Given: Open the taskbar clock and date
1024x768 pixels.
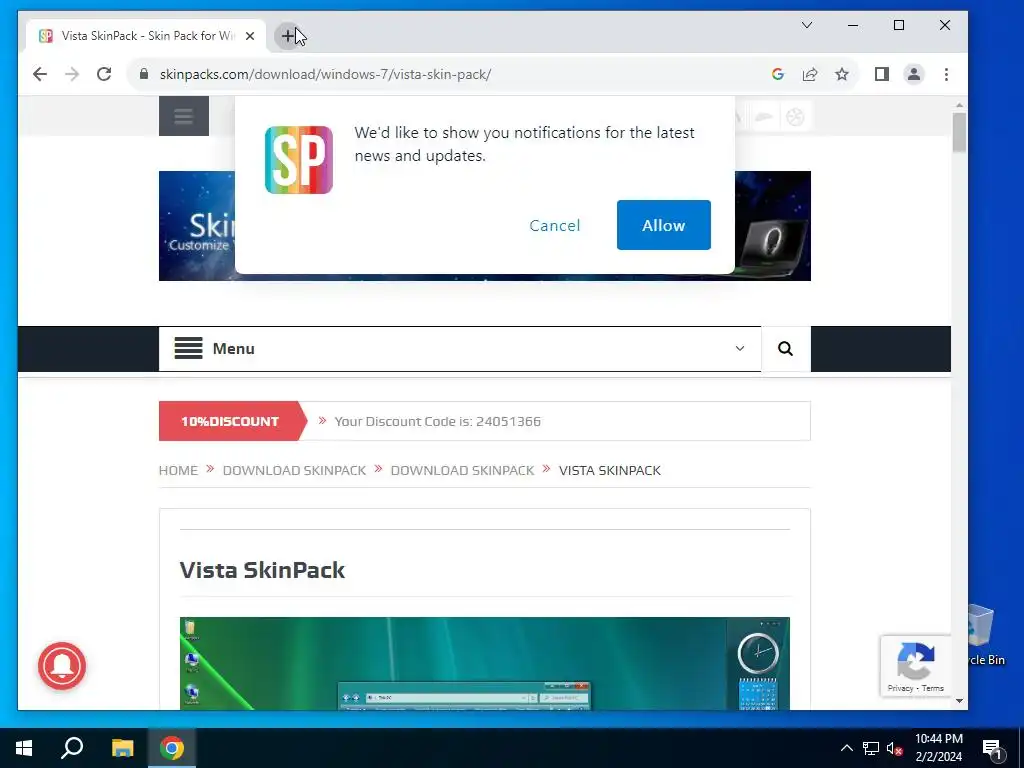Looking at the screenshot, I should pos(938,748).
